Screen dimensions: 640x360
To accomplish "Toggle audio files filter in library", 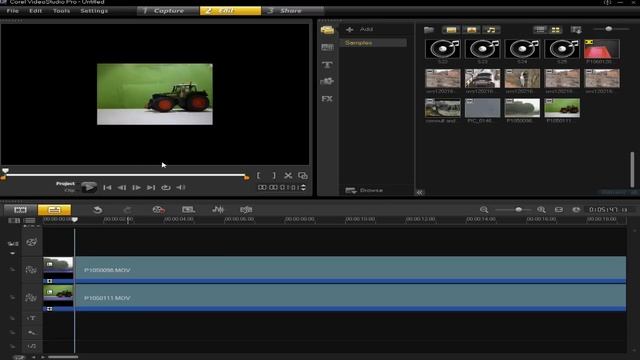I will point(491,30).
